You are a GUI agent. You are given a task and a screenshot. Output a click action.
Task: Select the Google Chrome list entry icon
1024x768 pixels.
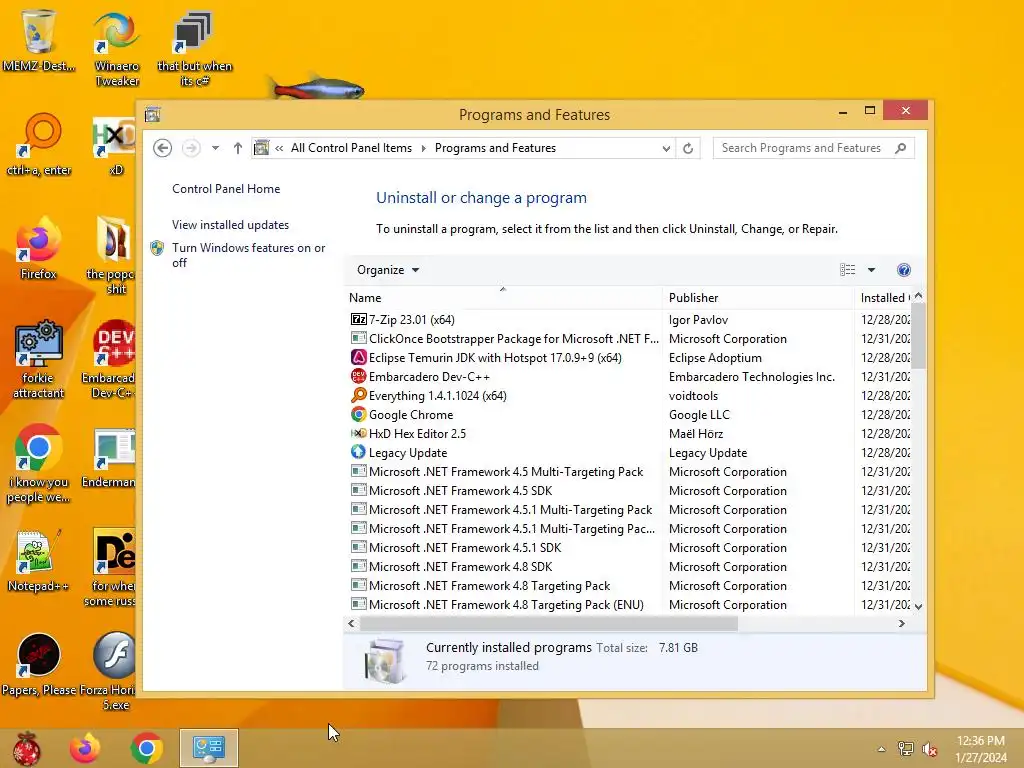click(x=358, y=414)
